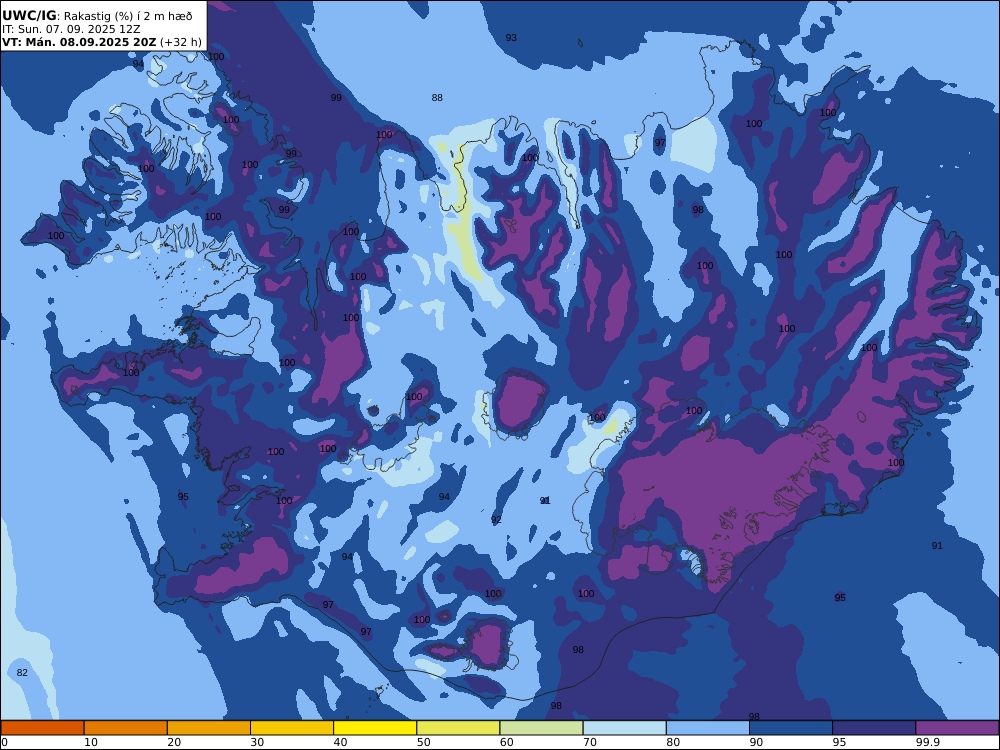Screen dimensions: 1000x750
Task: Click the '93' humidity value on the map
Action: (511, 38)
